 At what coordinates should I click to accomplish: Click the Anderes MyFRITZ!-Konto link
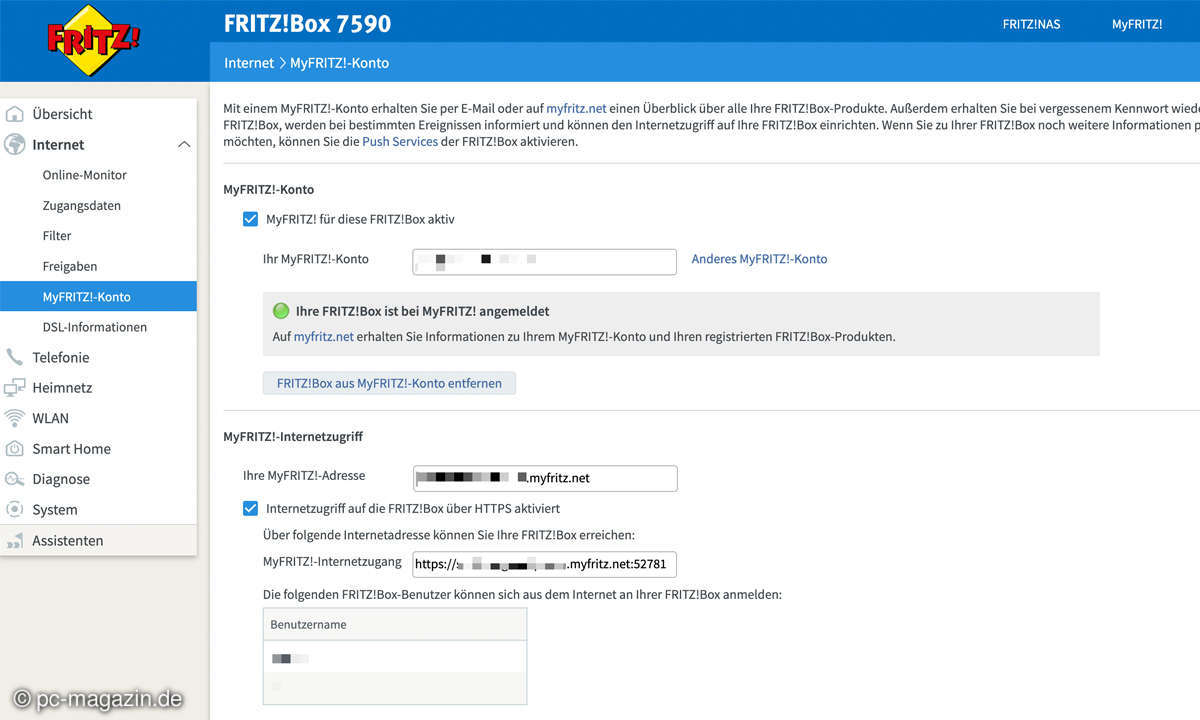pyautogui.click(x=759, y=259)
